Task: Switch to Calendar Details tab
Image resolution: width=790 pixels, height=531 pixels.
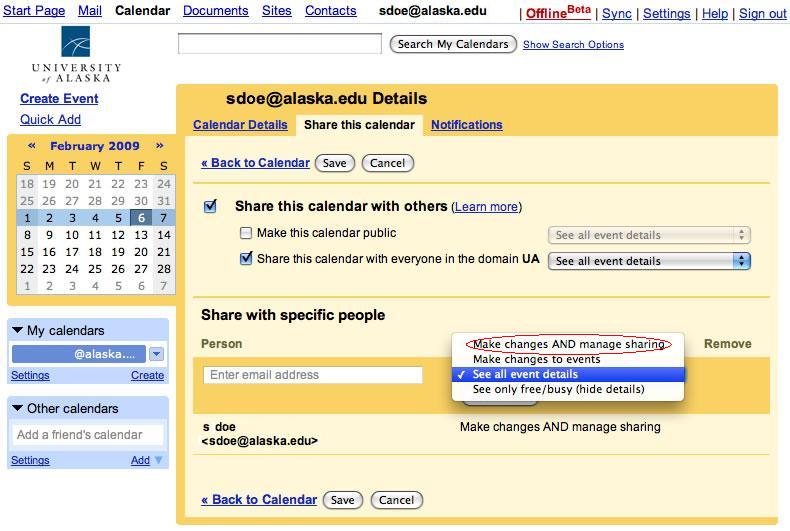Action: coord(240,125)
